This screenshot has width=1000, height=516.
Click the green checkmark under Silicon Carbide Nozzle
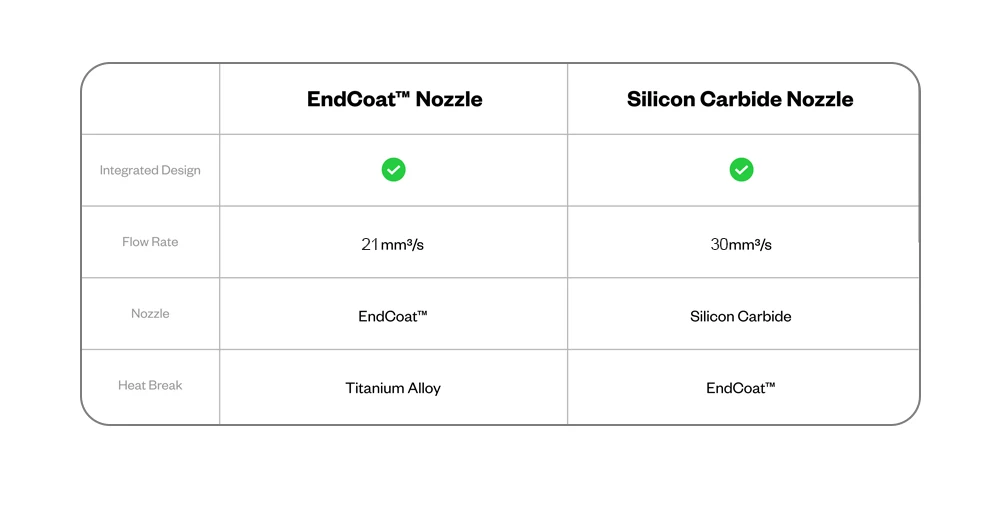[x=741, y=170]
